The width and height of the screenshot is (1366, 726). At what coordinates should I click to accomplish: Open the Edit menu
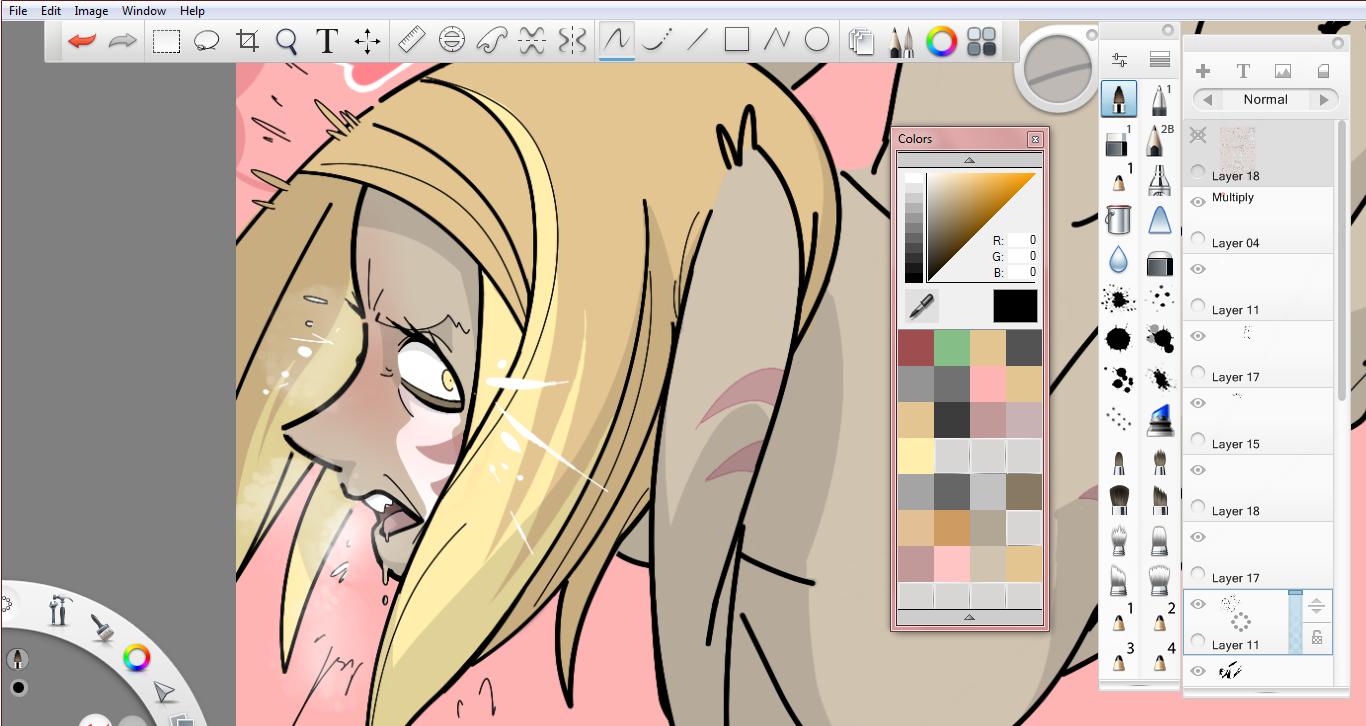click(x=51, y=11)
